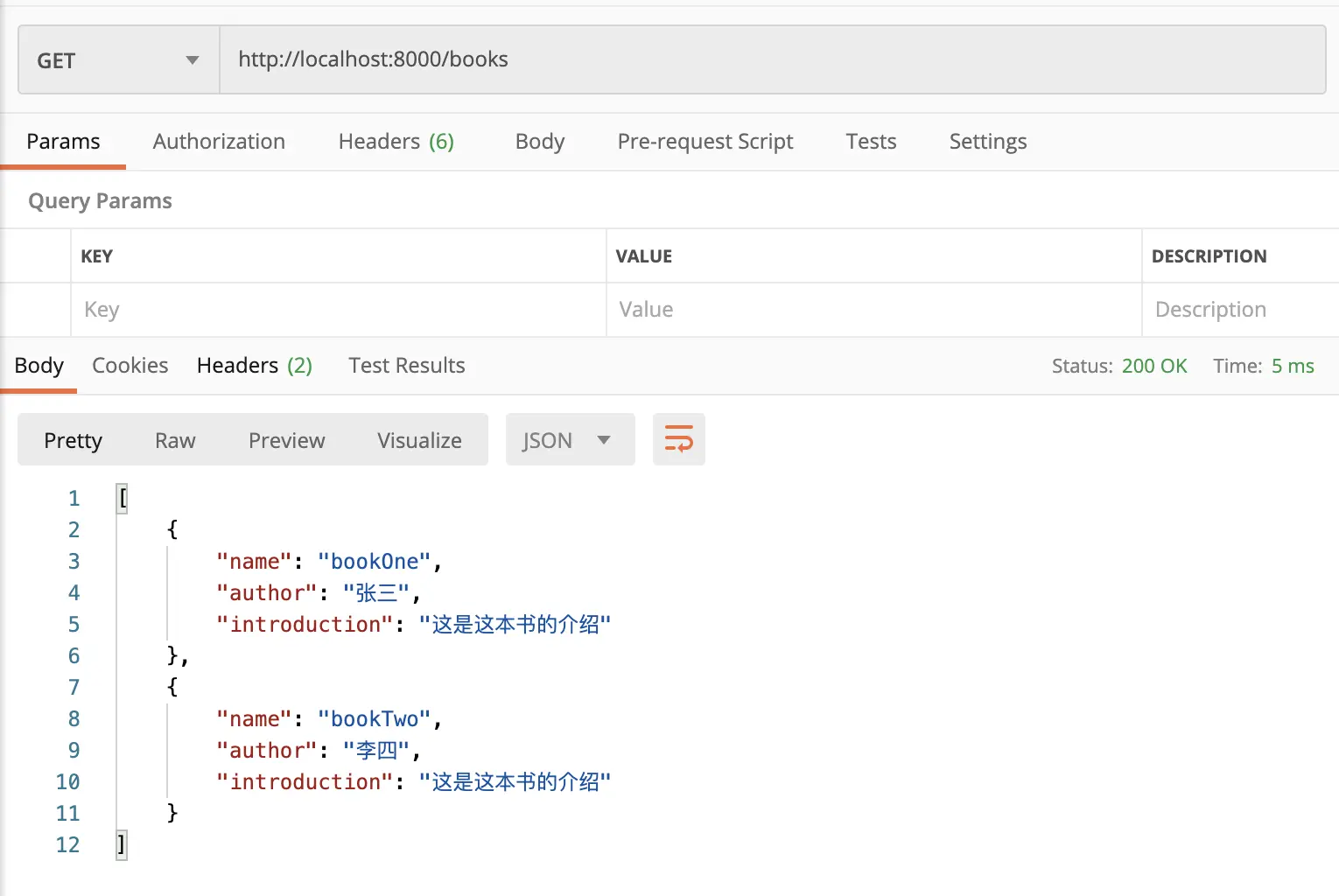1339x896 pixels.
Task: Click the query param Key field
Action: (337, 310)
